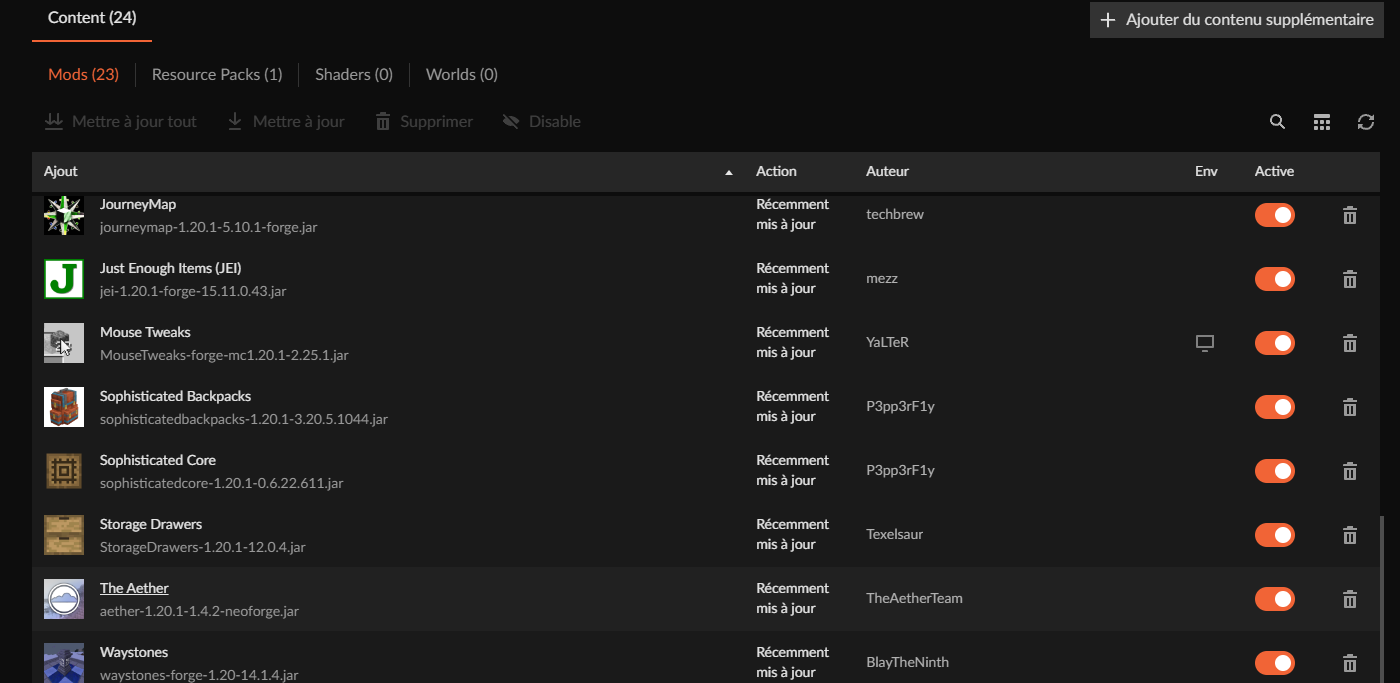Click Ajouter du contenu supplémentaire button

[1237, 20]
